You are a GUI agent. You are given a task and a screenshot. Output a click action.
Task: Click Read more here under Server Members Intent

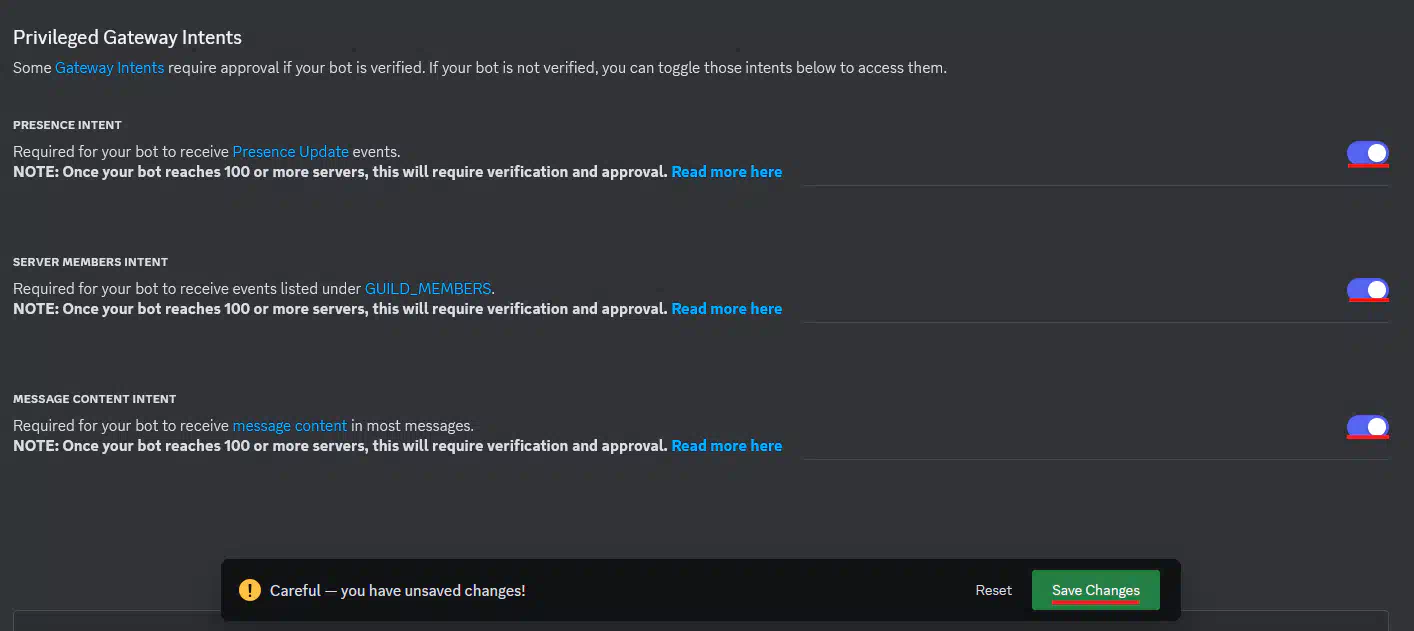(727, 309)
